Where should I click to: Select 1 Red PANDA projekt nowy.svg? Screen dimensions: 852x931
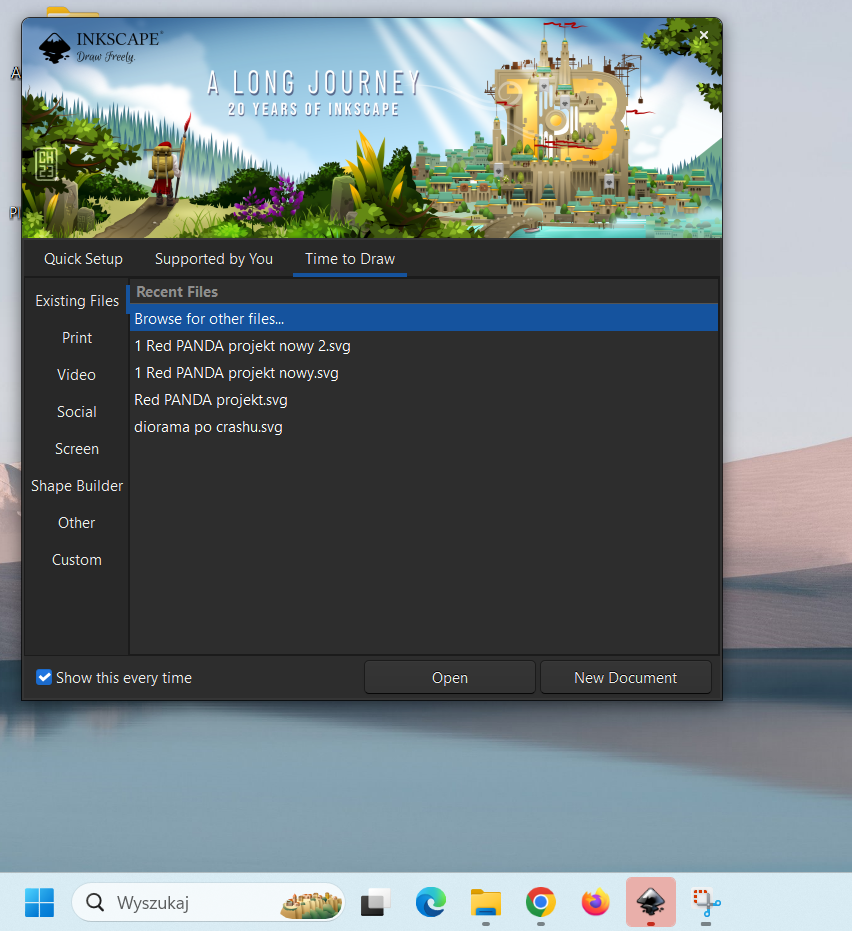(x=424, y=373)
